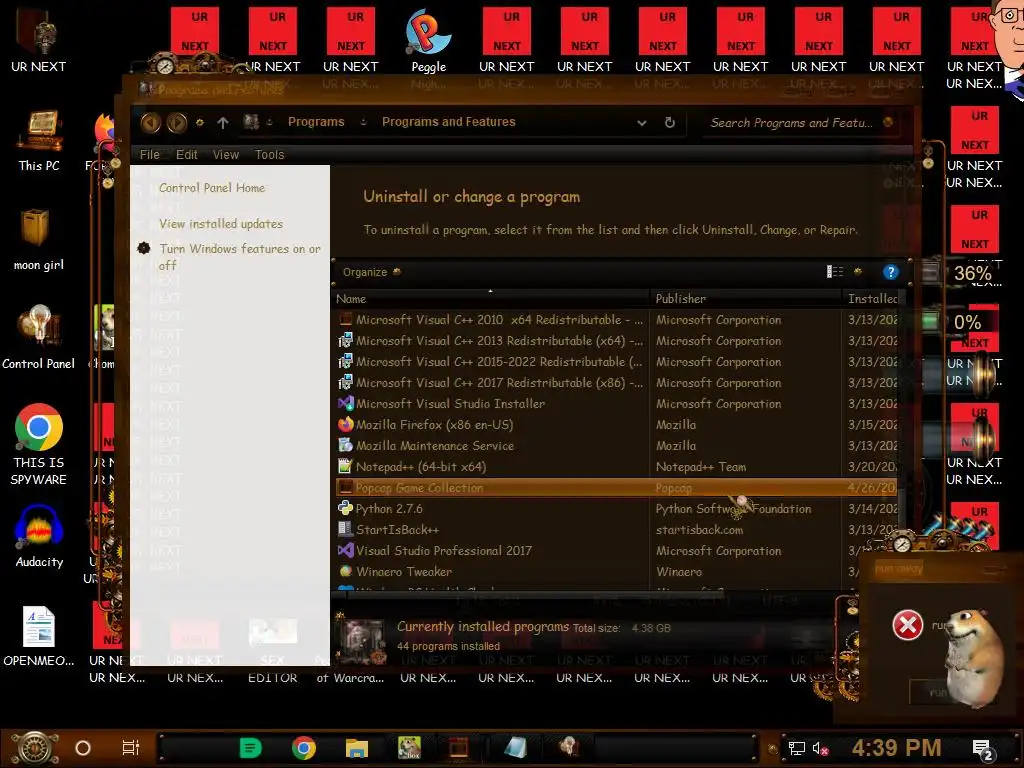The width and height of the screenshot is (1024, 768).
Task: Open the Peggle desktop icon
Action: (428, 40)
